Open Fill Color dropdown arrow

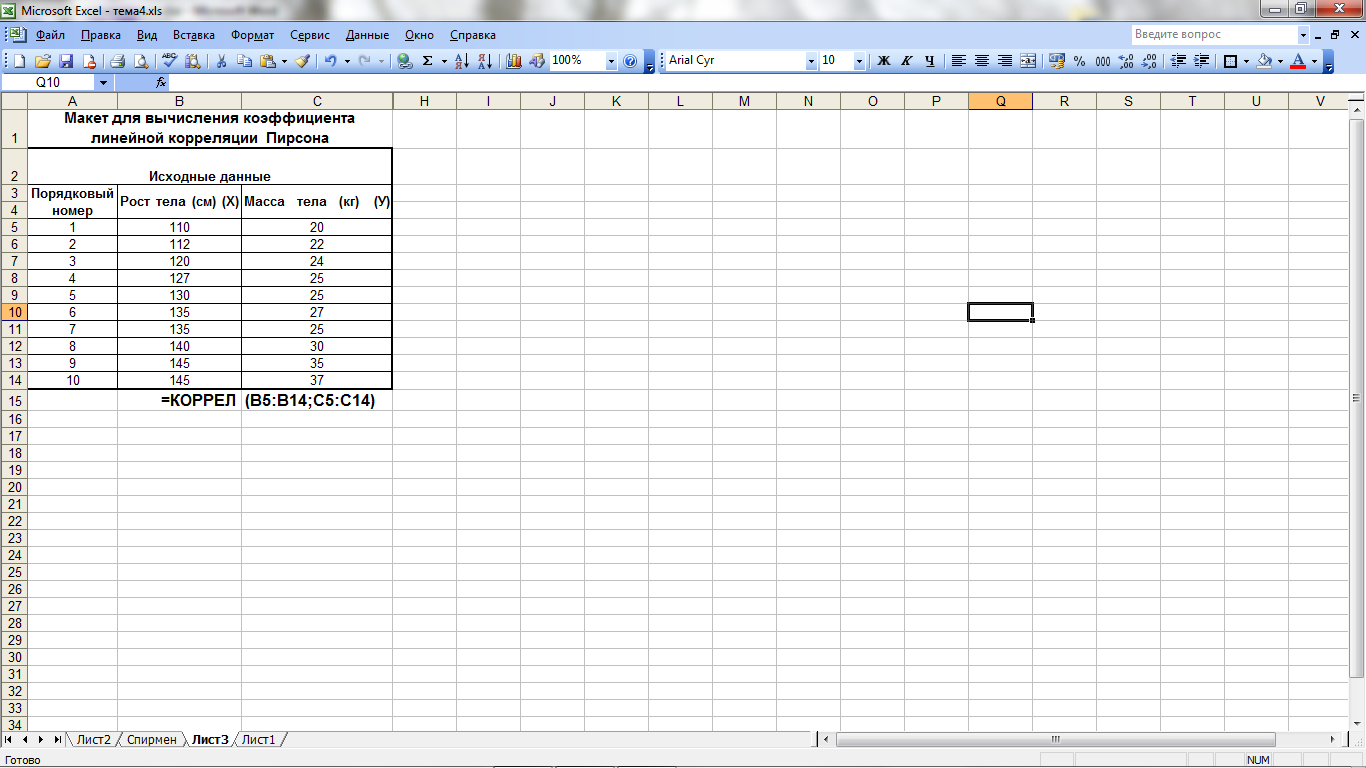pos(1280,61)
